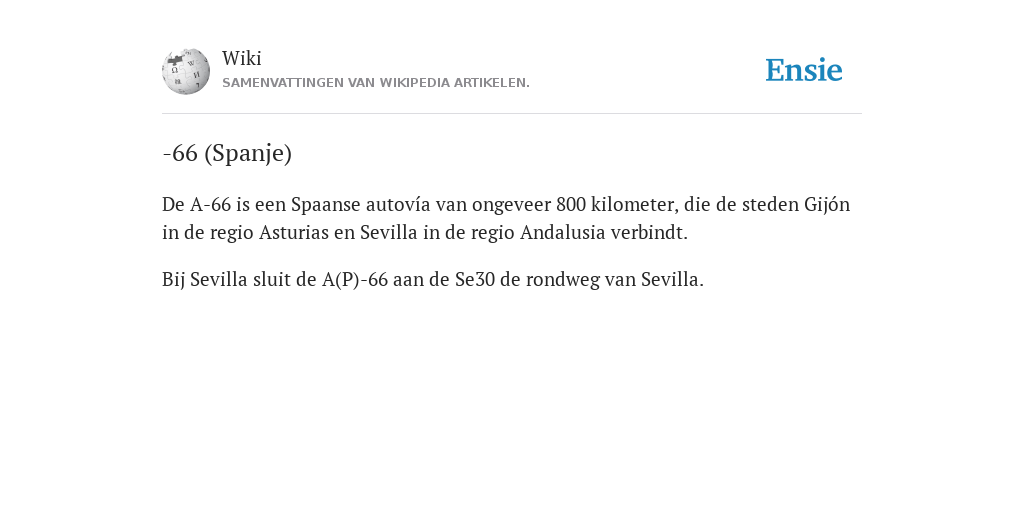Click the "Samenvattingen van Wikipedia artikelen" subtitle

click(376, 83)
